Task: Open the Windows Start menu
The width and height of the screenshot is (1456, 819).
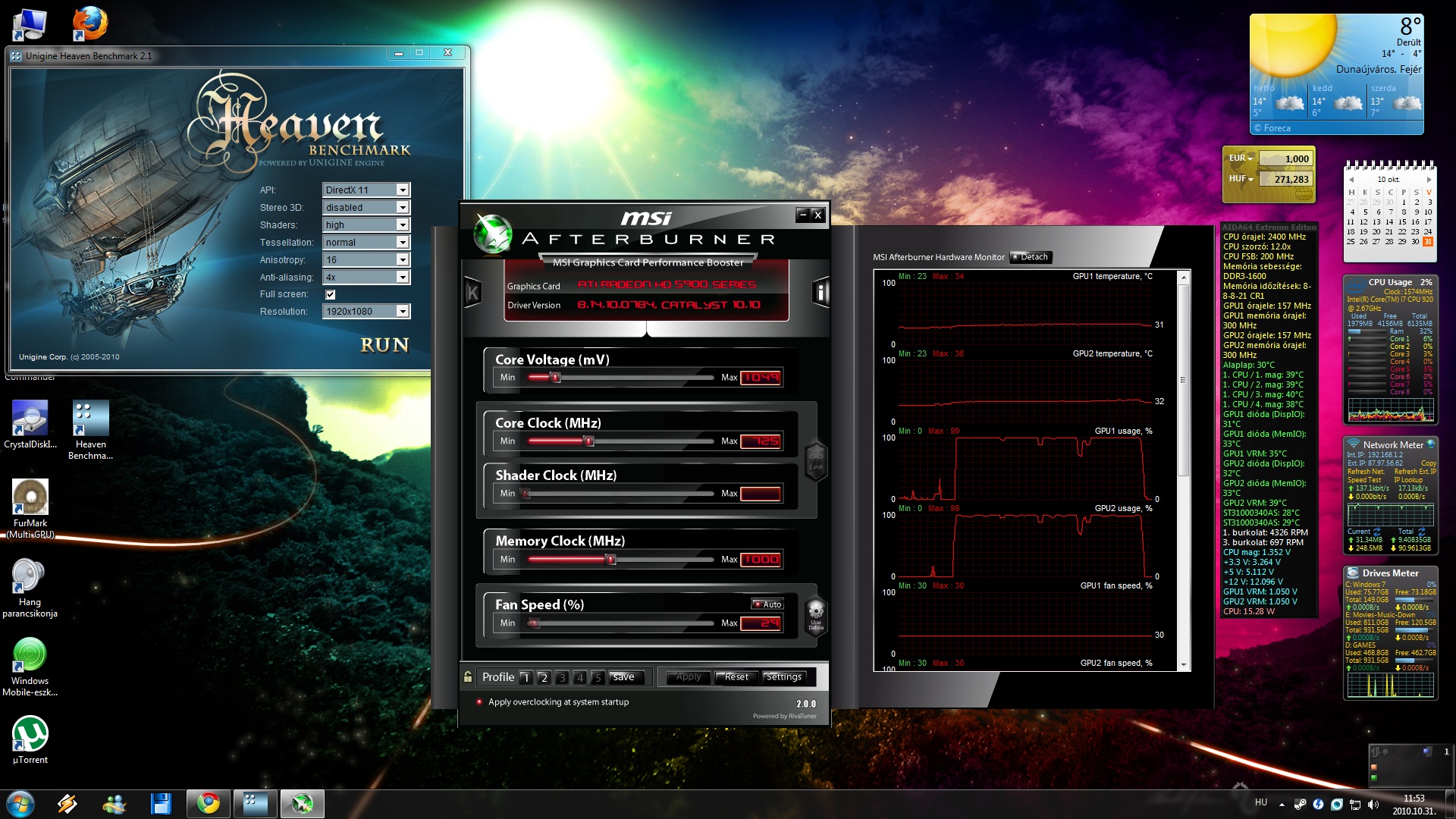Action: [20, 804]
